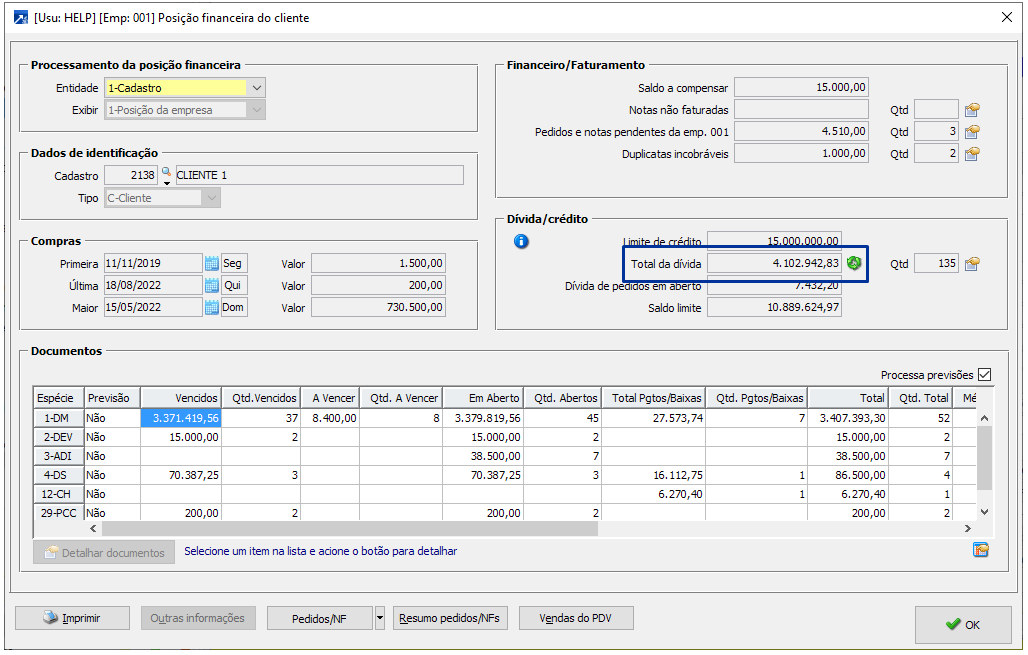Click the Imprimir button
This screenshot has width=1028, height=655.
(x=72, y=618)
